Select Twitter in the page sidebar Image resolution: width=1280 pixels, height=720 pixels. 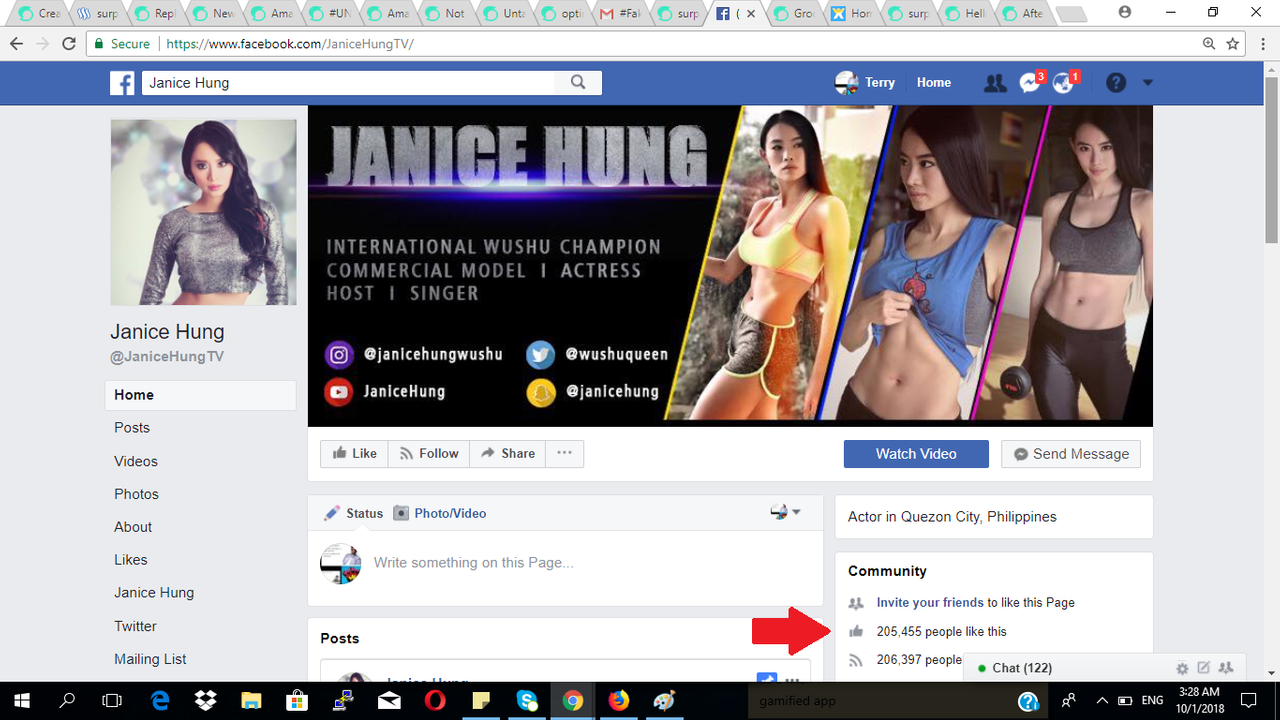tap(135, 626)
